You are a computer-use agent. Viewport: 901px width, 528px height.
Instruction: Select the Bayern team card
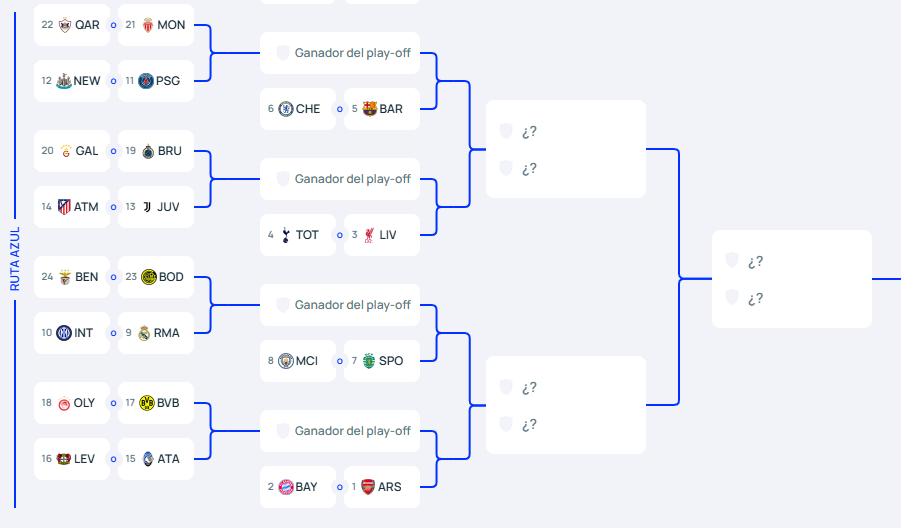[x=298, y=487]
